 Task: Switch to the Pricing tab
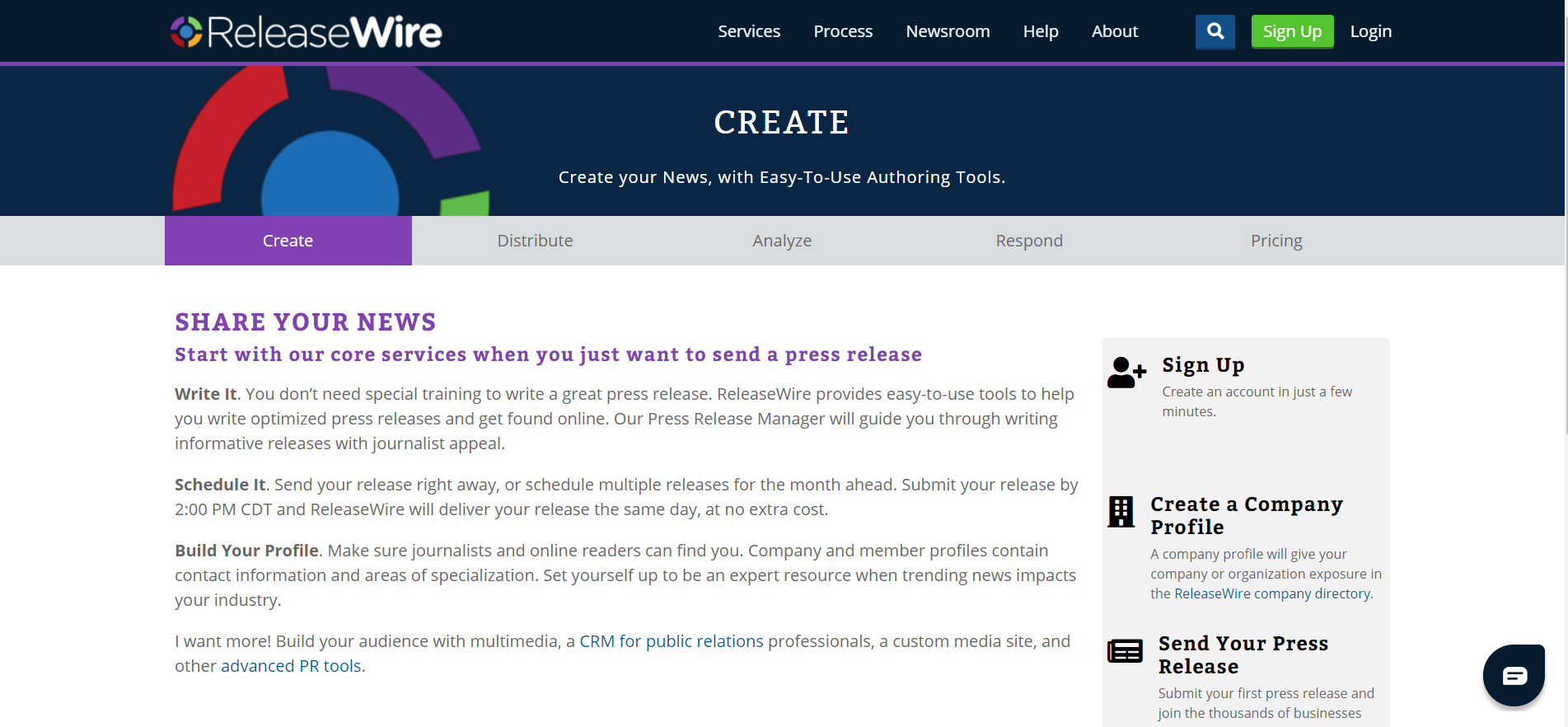point(1276,241)
